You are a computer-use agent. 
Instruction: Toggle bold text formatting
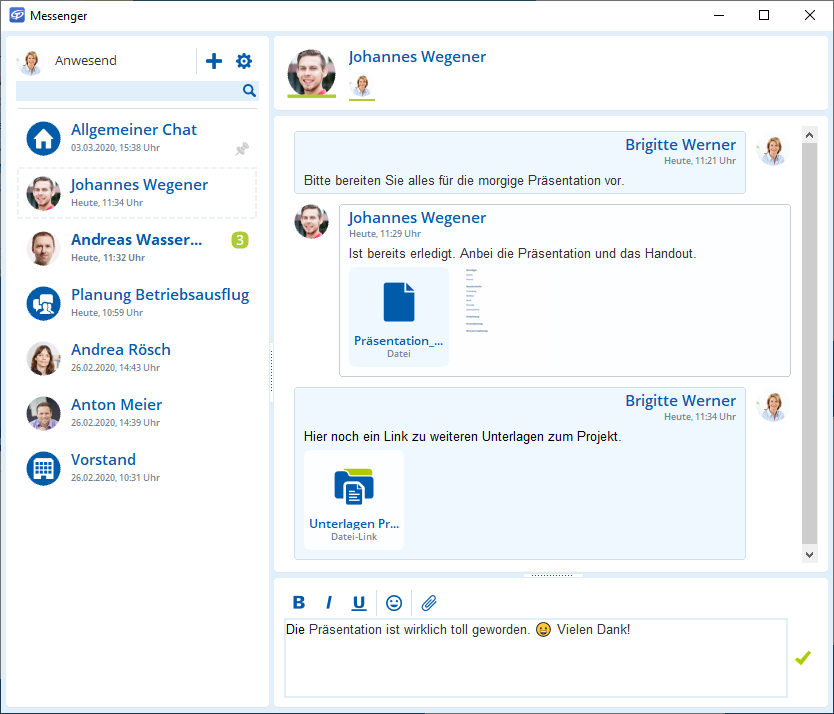tap(298, 603)
